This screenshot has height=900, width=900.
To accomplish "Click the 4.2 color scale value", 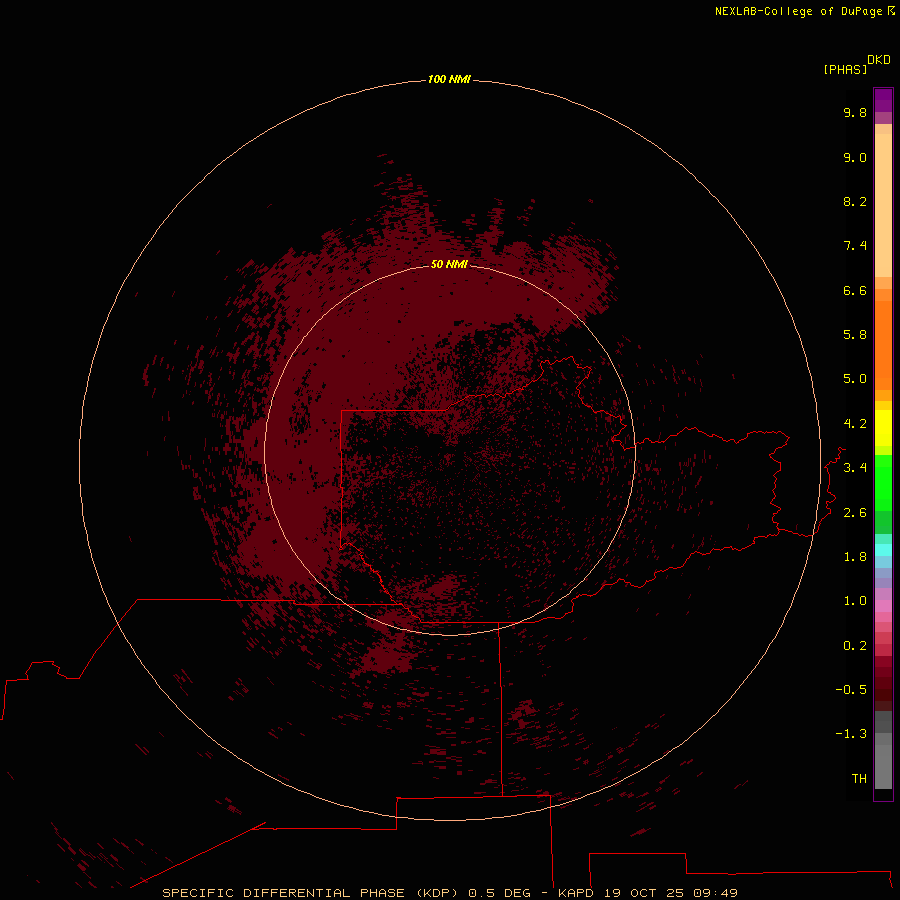I will click(855, 424).
